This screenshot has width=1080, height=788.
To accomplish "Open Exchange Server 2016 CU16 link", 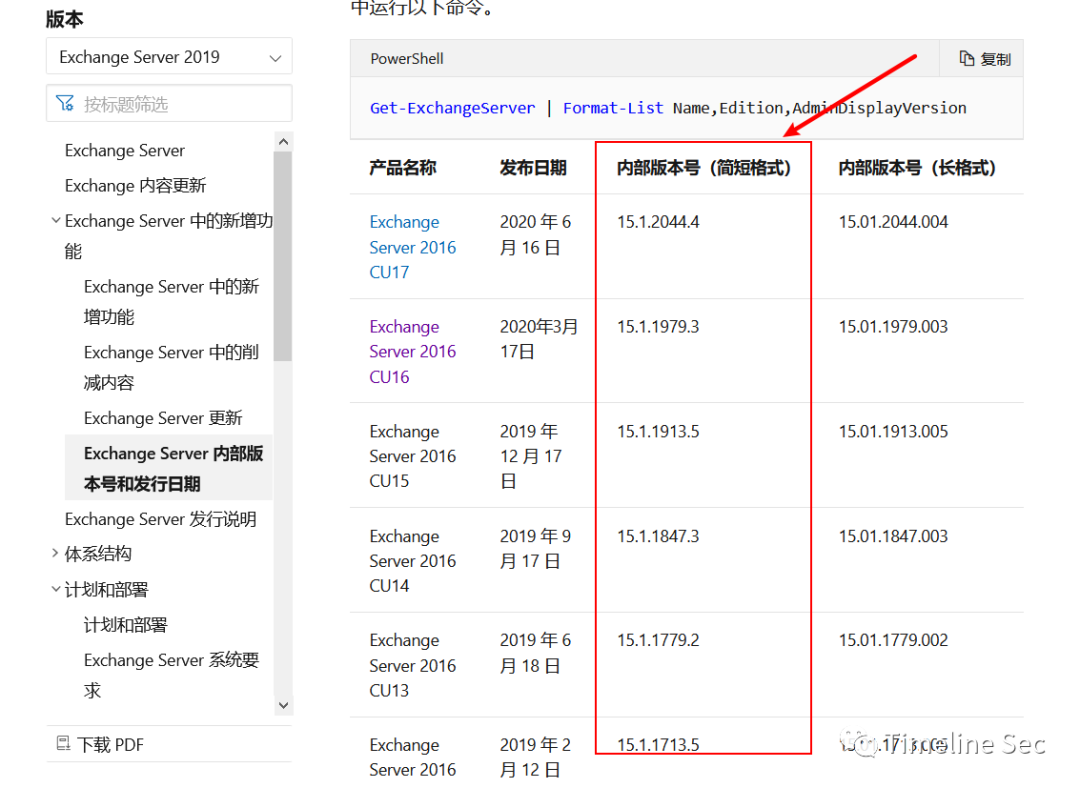I will point(412,351).
